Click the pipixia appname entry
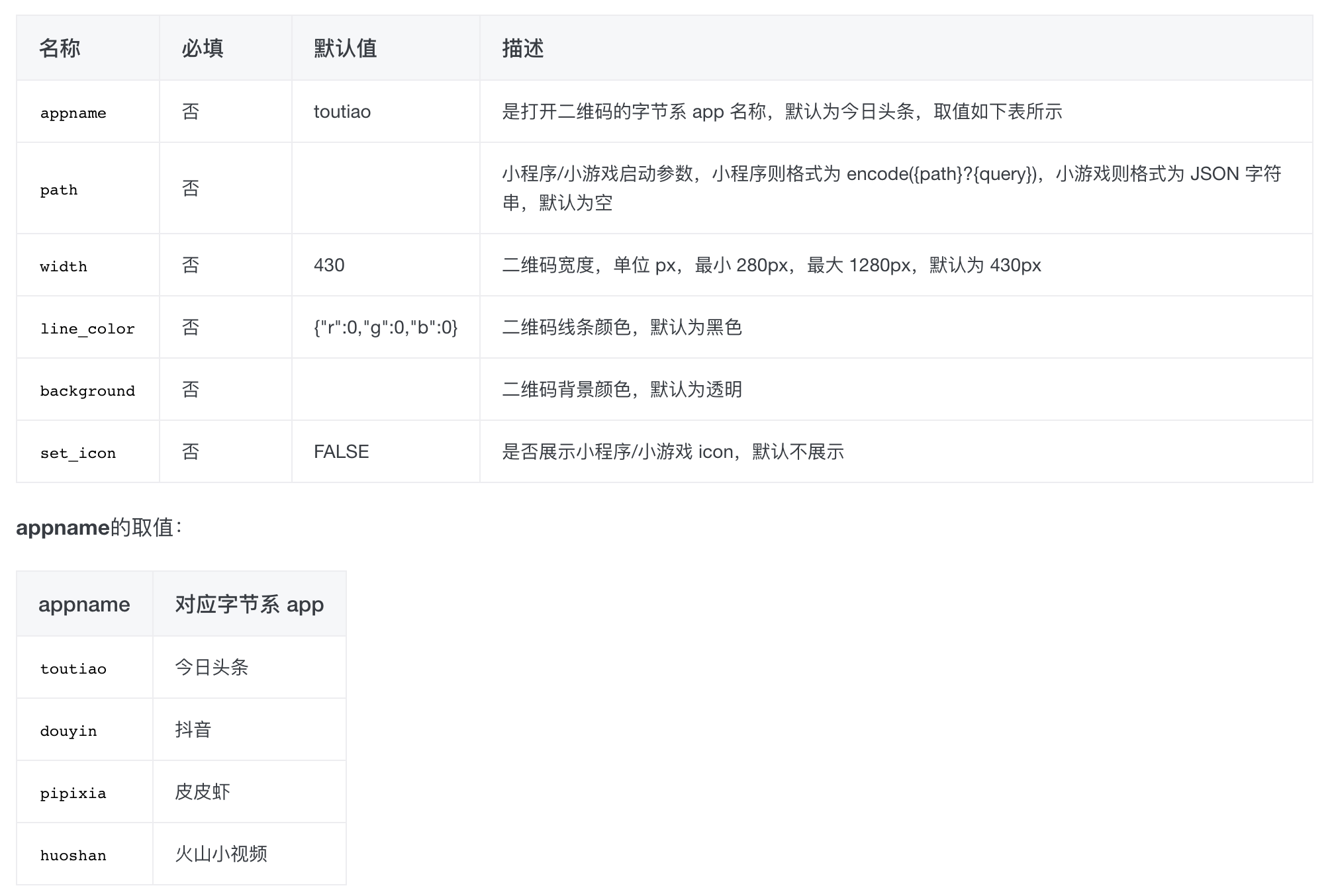The width and height of the screenshot is (1332, 896). click(x=73, y=793)
